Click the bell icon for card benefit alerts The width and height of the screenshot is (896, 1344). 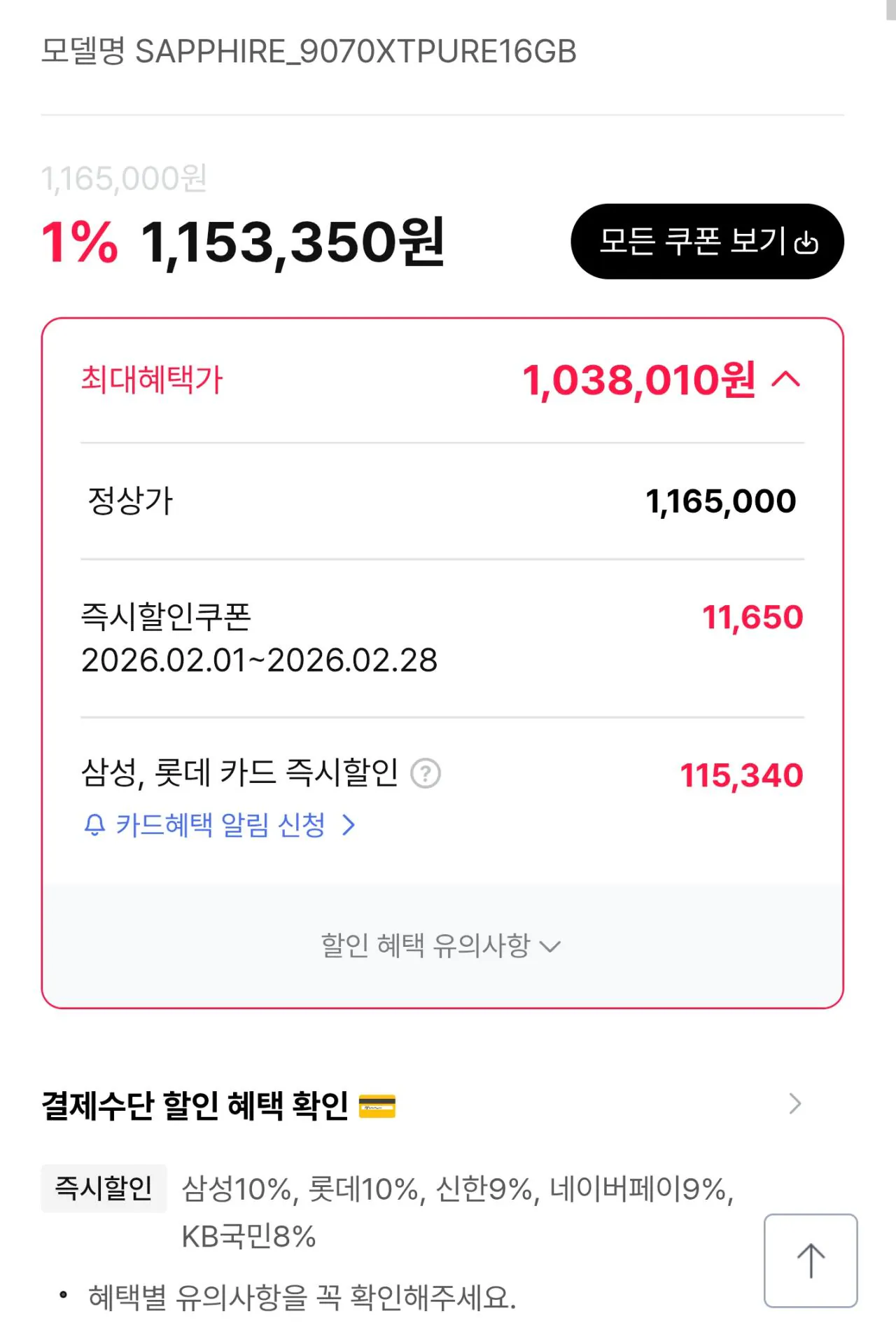[94, 825]
